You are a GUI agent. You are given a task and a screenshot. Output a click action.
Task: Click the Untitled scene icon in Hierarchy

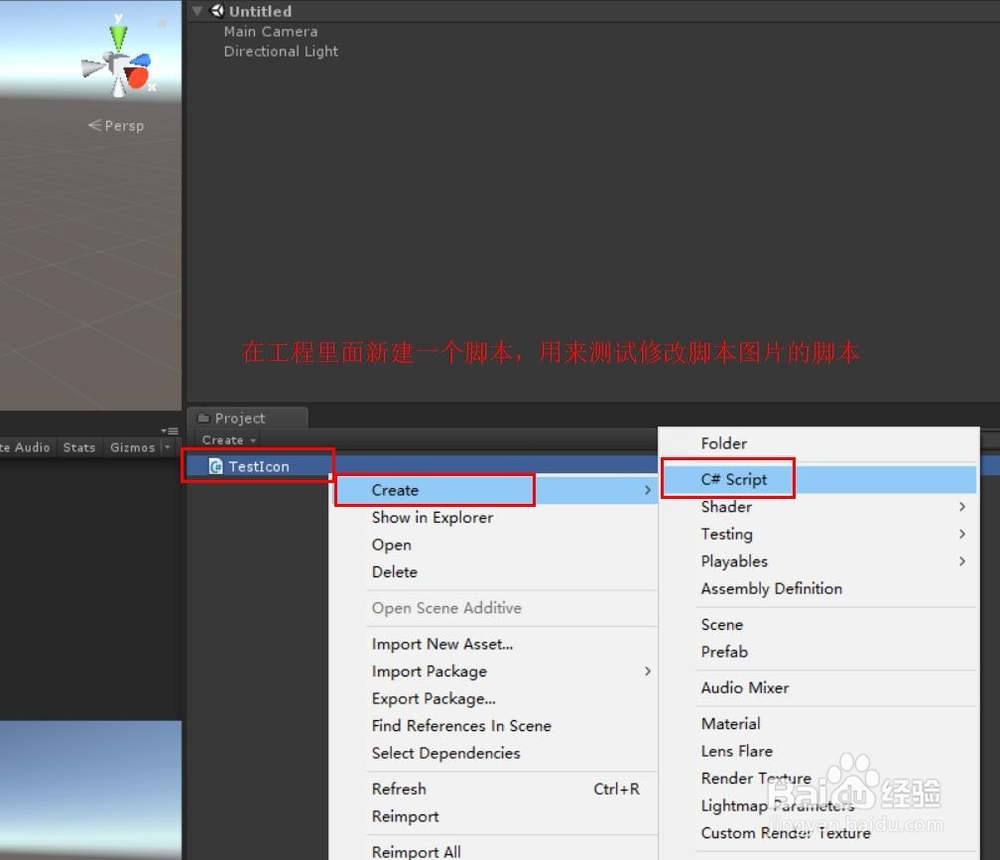[217, 11]
